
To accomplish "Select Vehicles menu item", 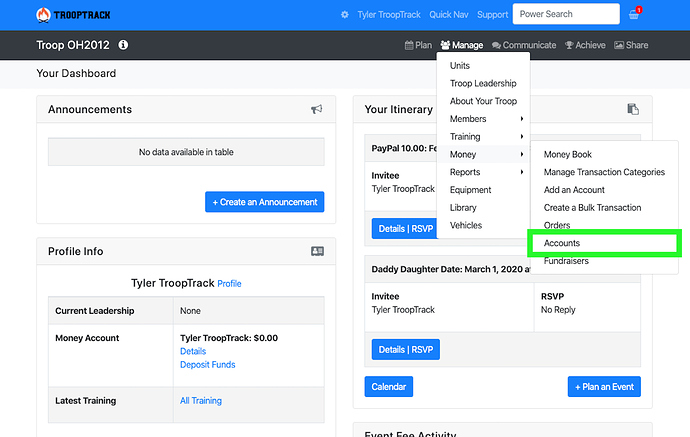I will pos(483,225).
